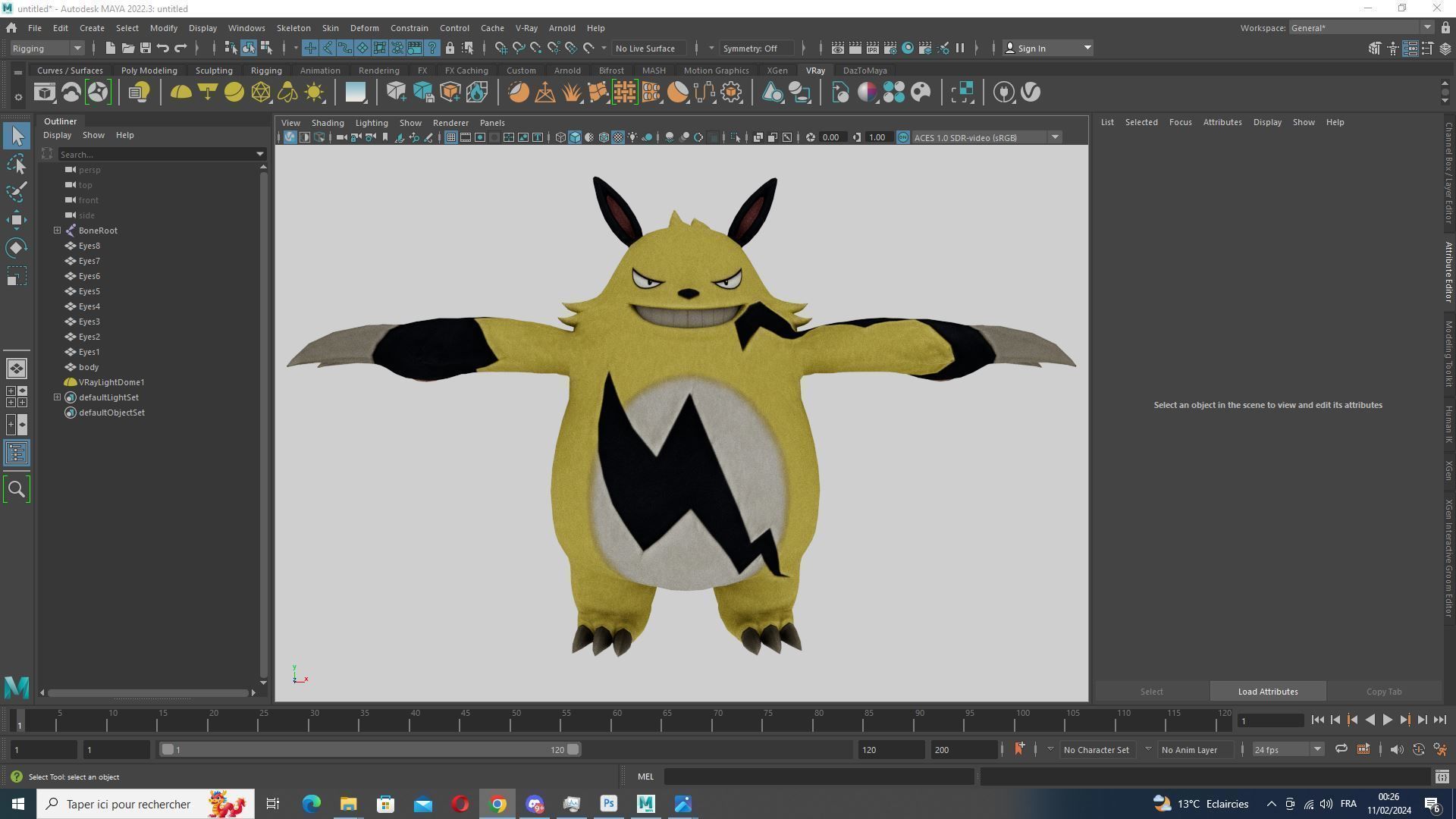1456x819 pixels.
Task: Switch to the Poly Modeling shelf tab
Action: click(x=149, y=71)
